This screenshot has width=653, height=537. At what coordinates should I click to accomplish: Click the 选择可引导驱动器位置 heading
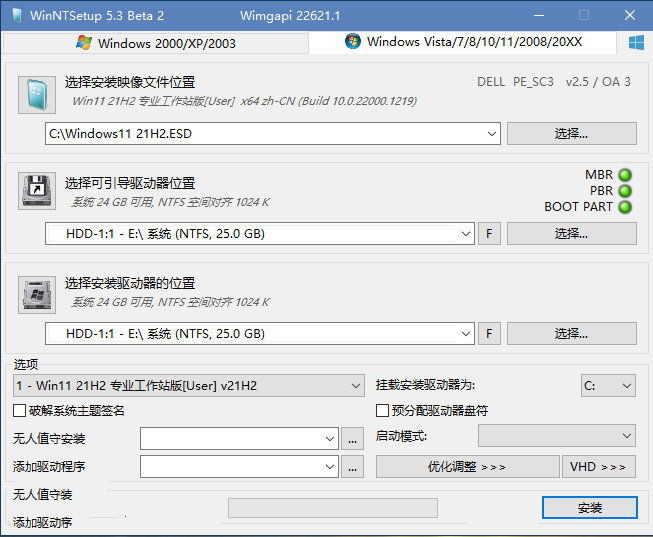pyautogui.click(x=130, y=183)
